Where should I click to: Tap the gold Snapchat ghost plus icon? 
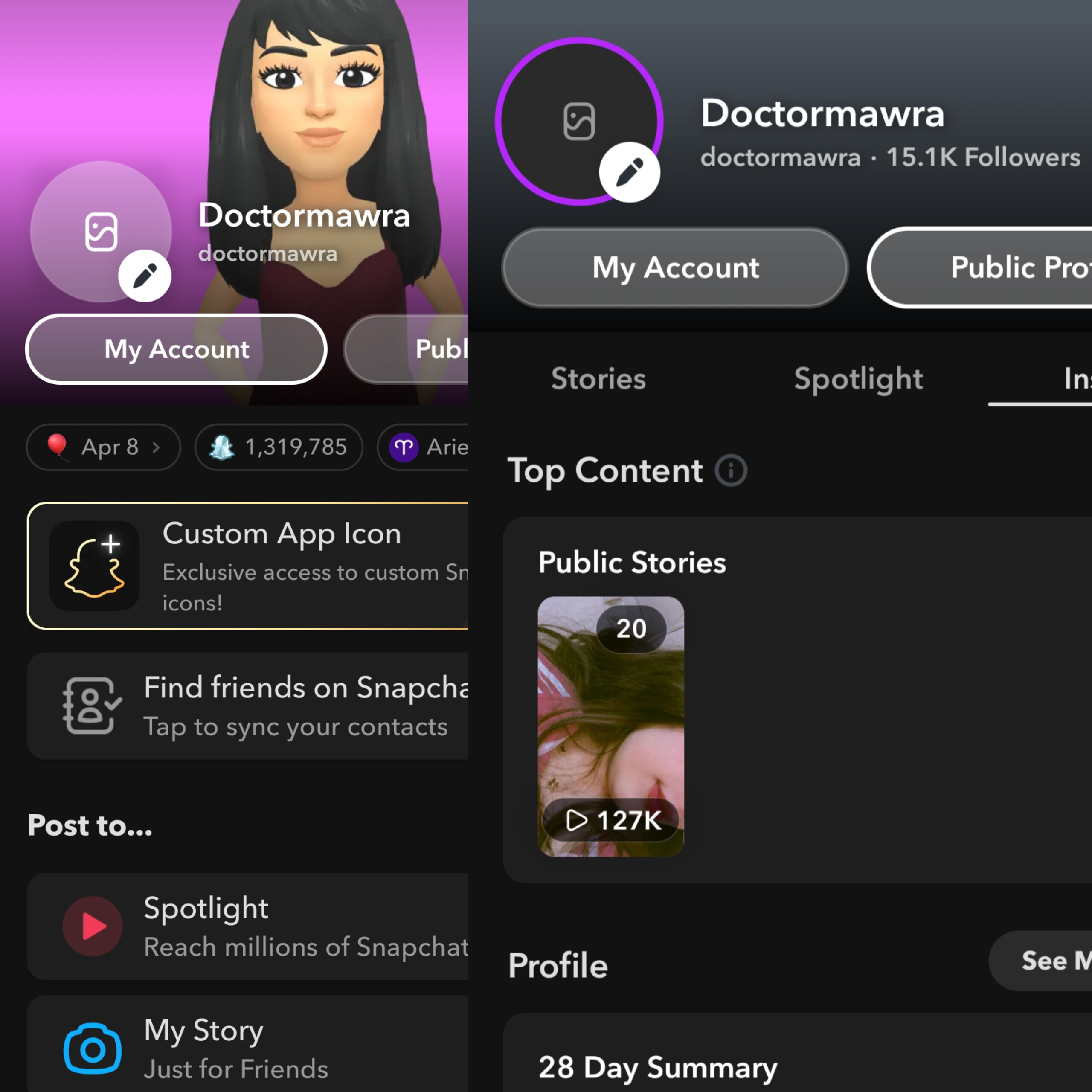(94, 566)
